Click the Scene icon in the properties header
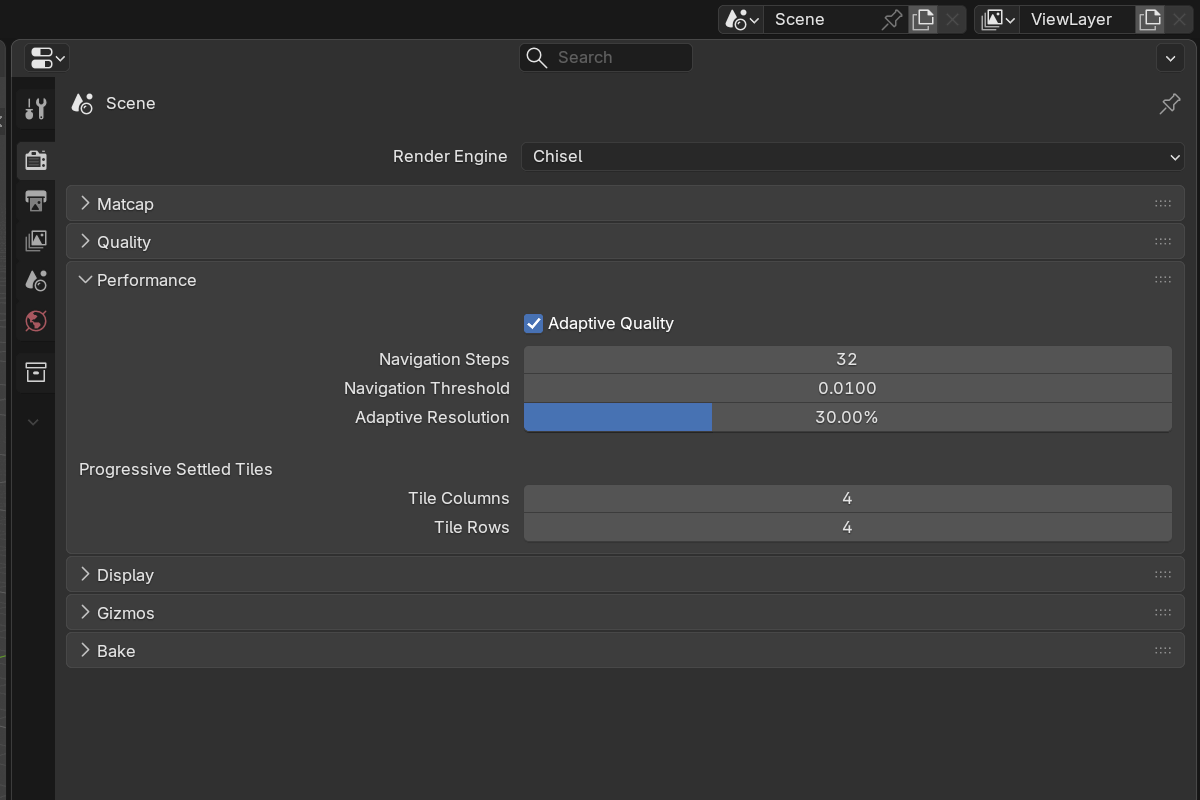 click(x=82, y=103)
